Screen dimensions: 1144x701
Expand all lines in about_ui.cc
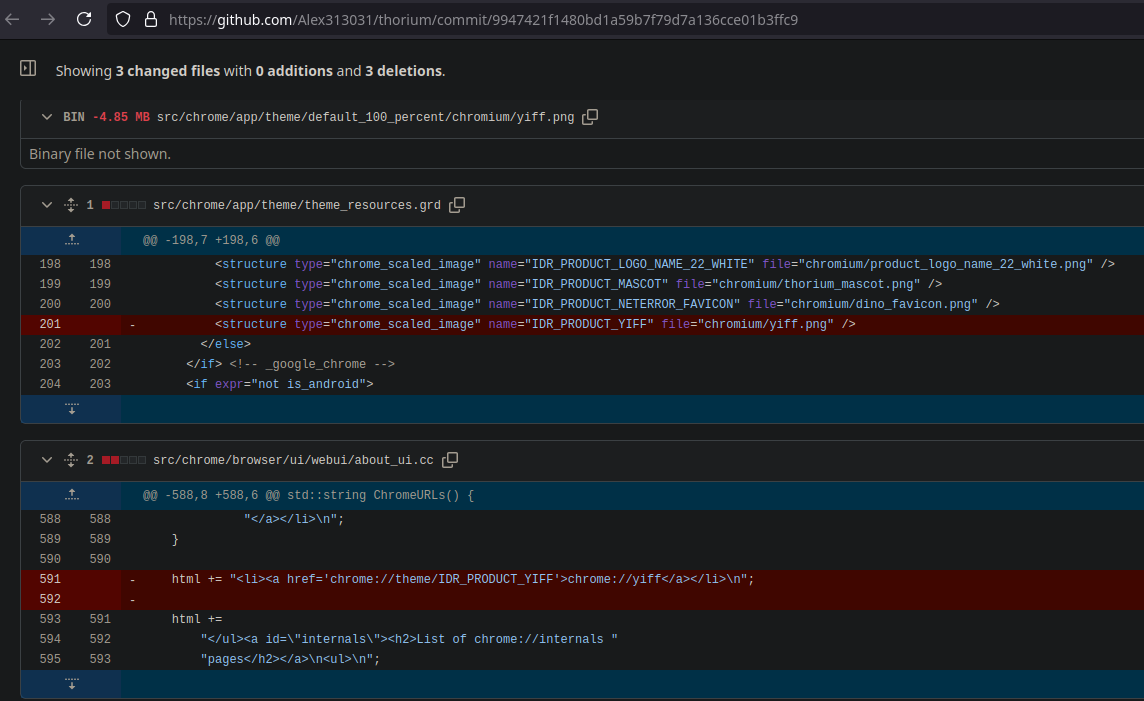pyautogui.click(x=71, y=460)
